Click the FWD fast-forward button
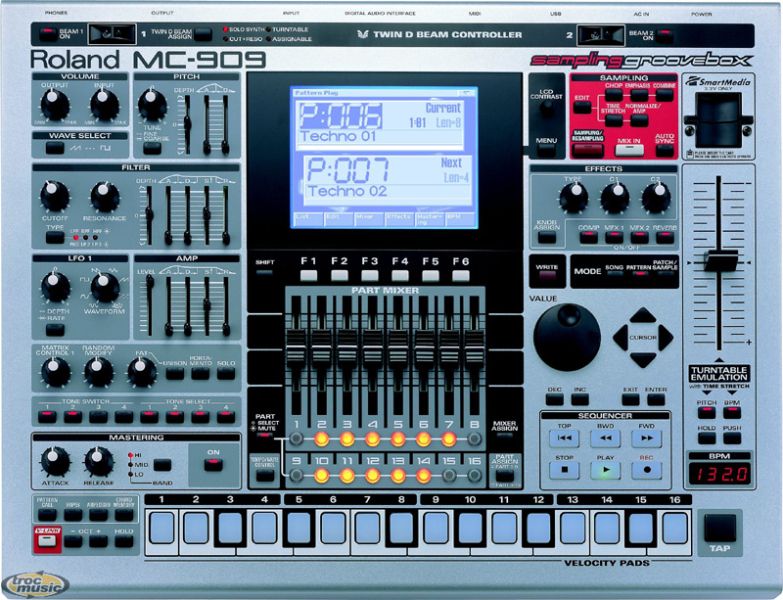 point(646,438)
